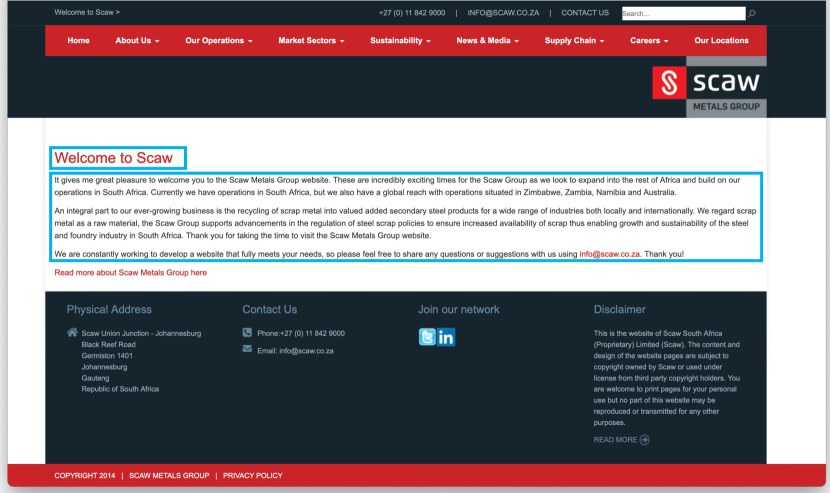The width and height of the screenshot is (830, 493).
Task: Open the News & Media dropdown
Action: click(x=488, y=40)
